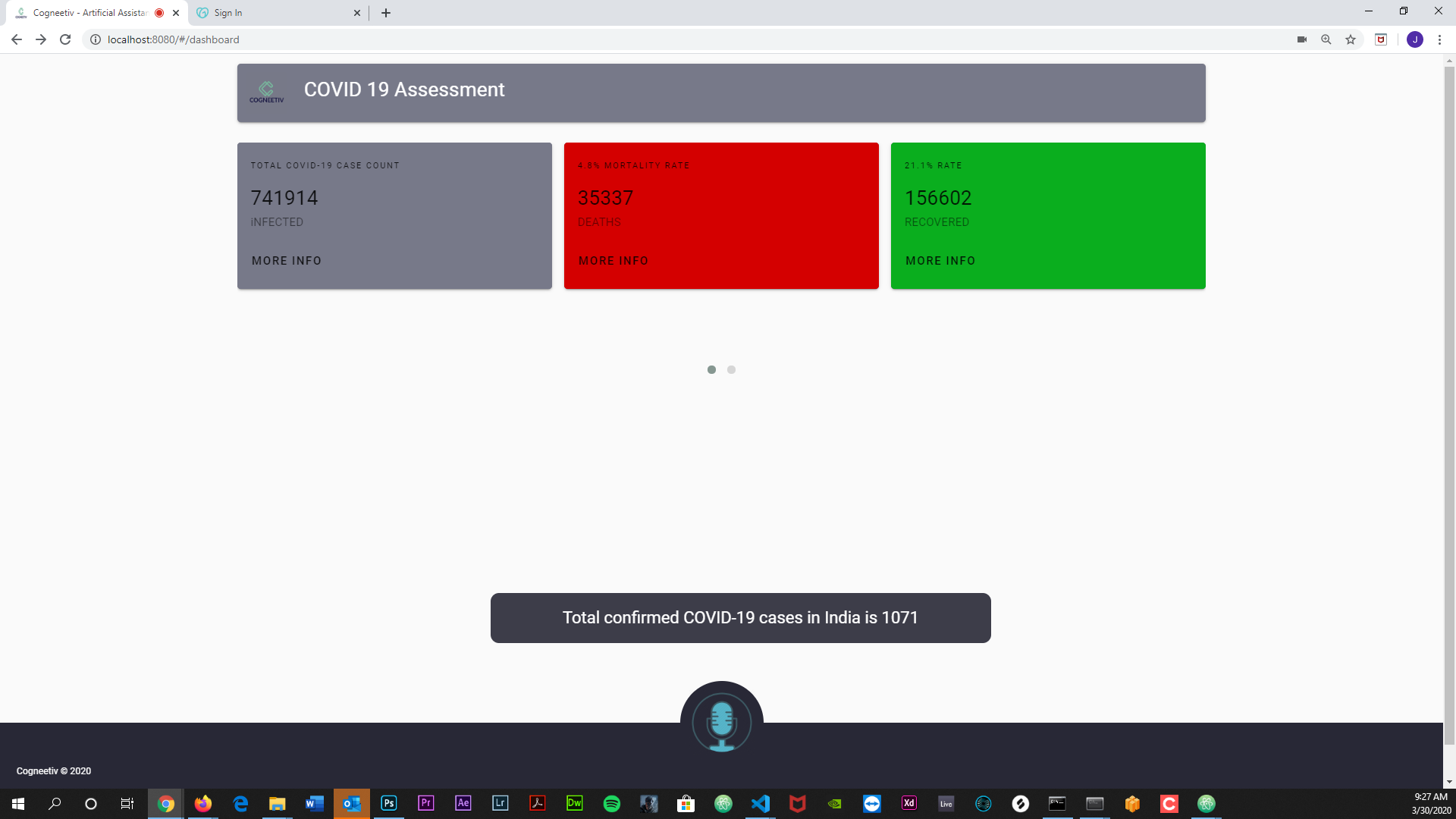
Task: Close the Cogneetiv browser tab
Action: (x=176, y=13)
